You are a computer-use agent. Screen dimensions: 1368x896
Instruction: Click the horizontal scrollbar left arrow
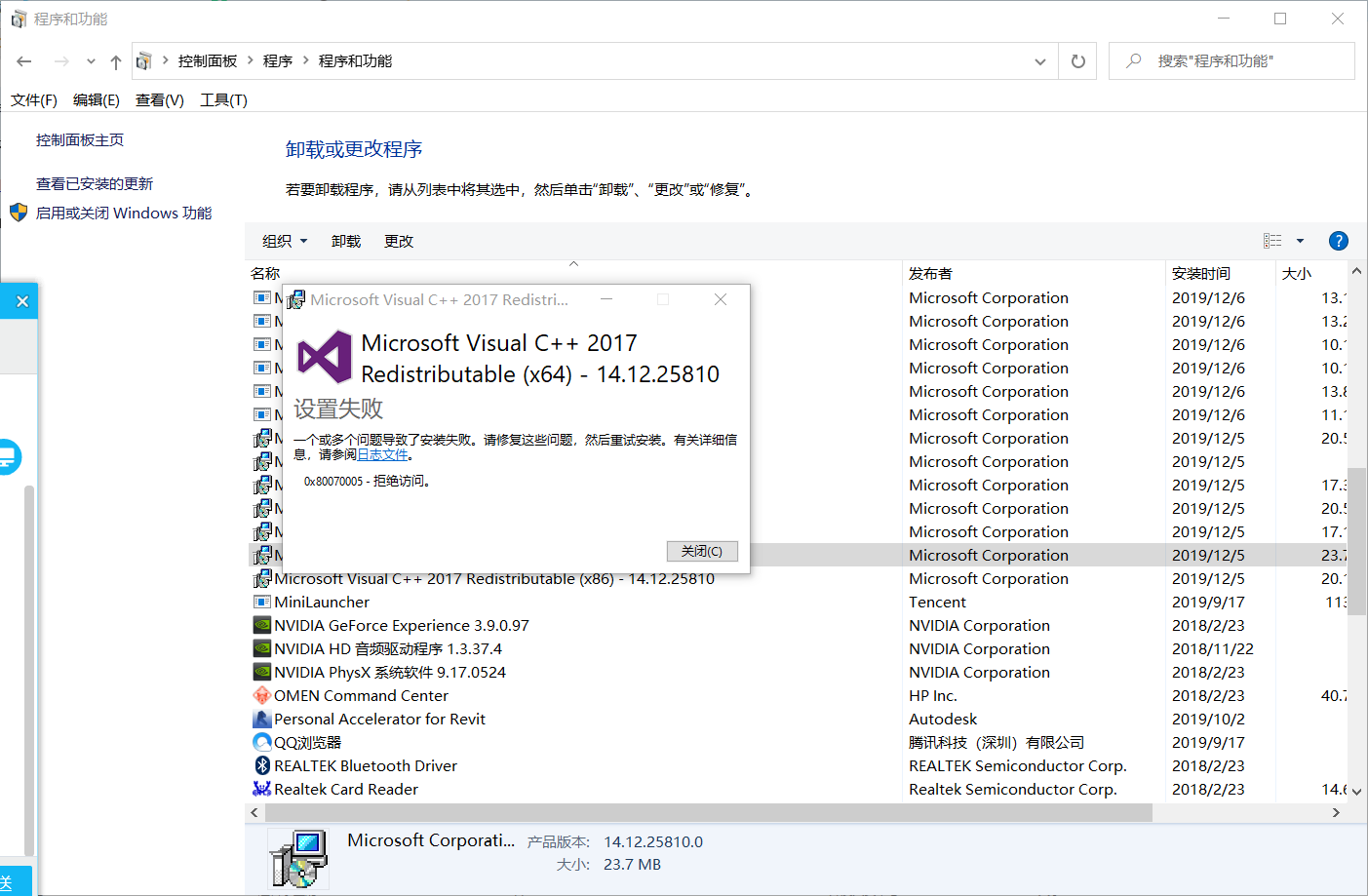point(254,813)
